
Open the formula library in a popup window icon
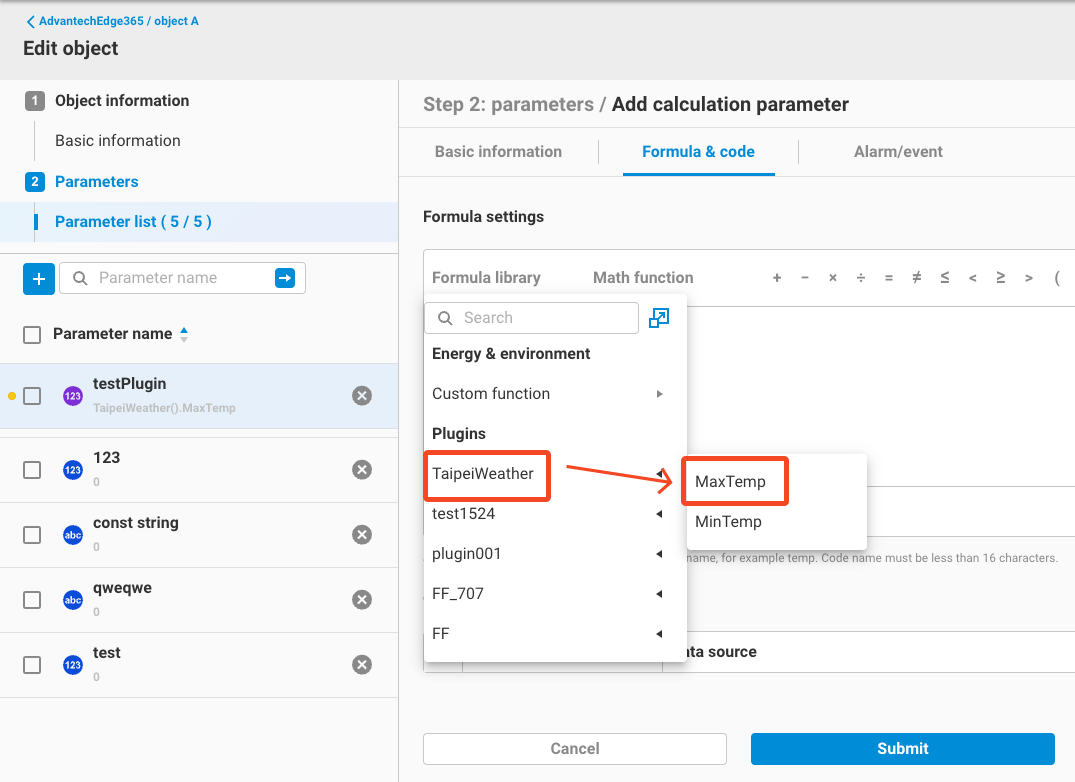pyautogui.click(x=658, y=317)
